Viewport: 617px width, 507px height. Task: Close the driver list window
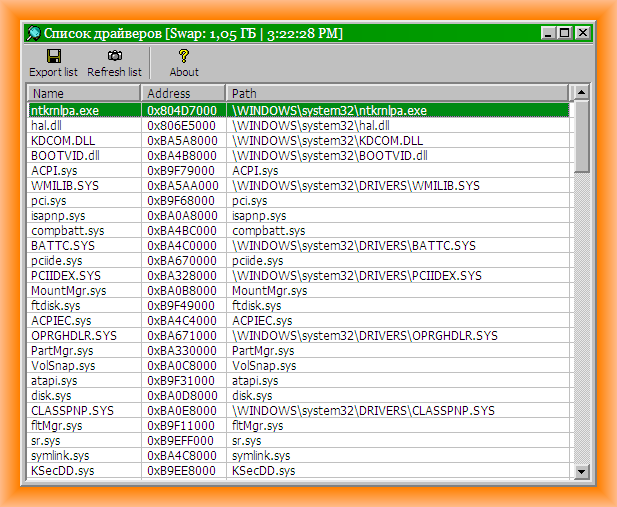[x=582, y=33]
